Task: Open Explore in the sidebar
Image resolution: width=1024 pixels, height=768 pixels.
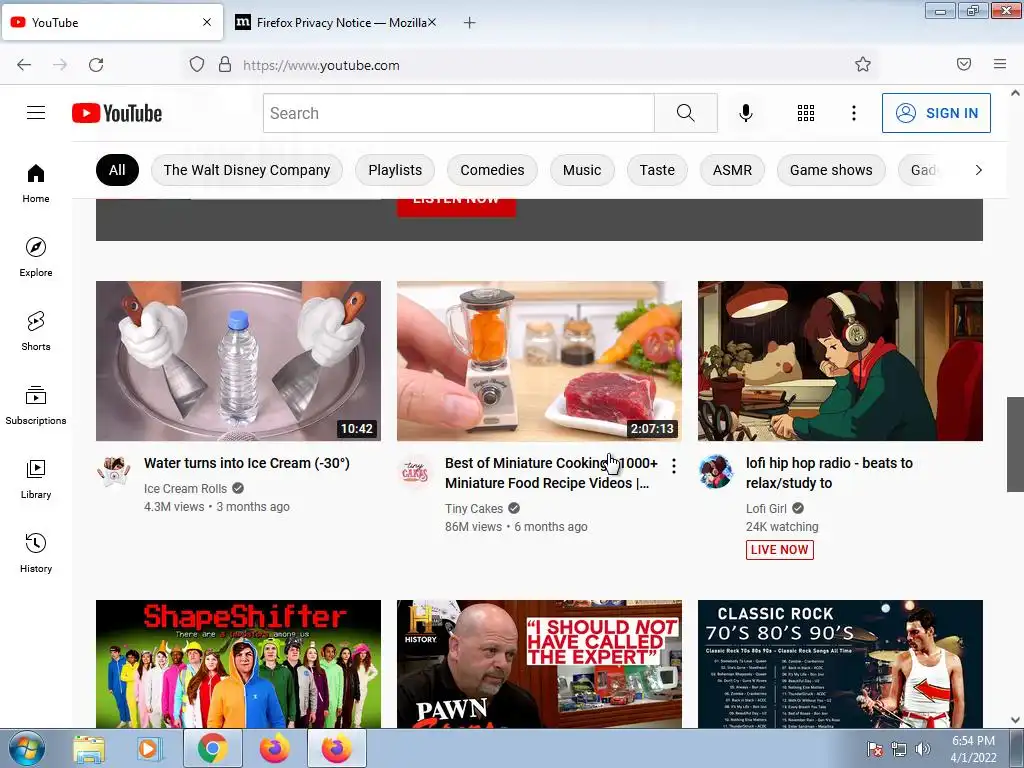Action: [x=36, y=257]
